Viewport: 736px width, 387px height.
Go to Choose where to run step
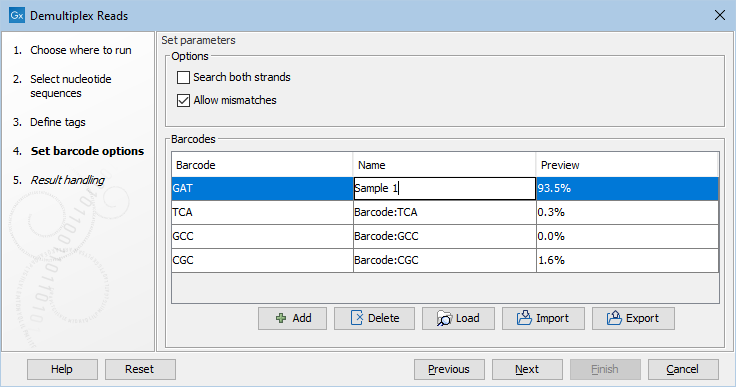tap(81, 50)
